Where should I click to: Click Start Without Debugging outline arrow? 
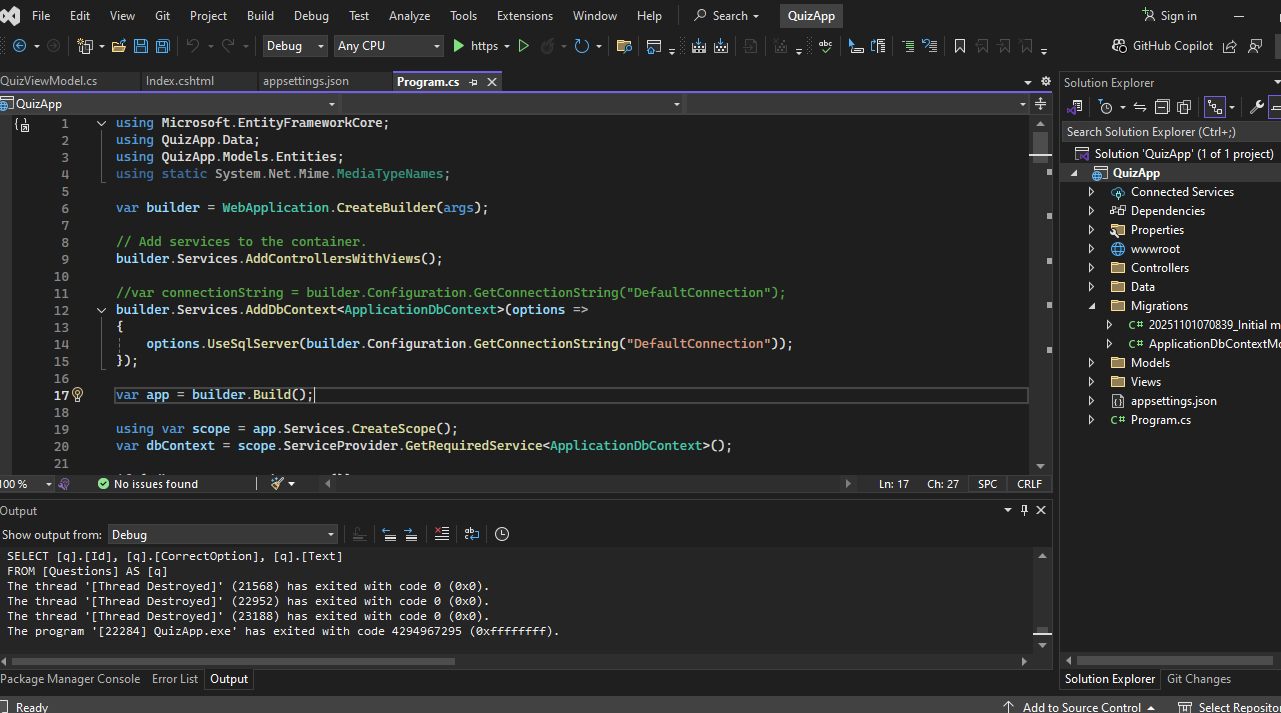(x=523, y=46)
